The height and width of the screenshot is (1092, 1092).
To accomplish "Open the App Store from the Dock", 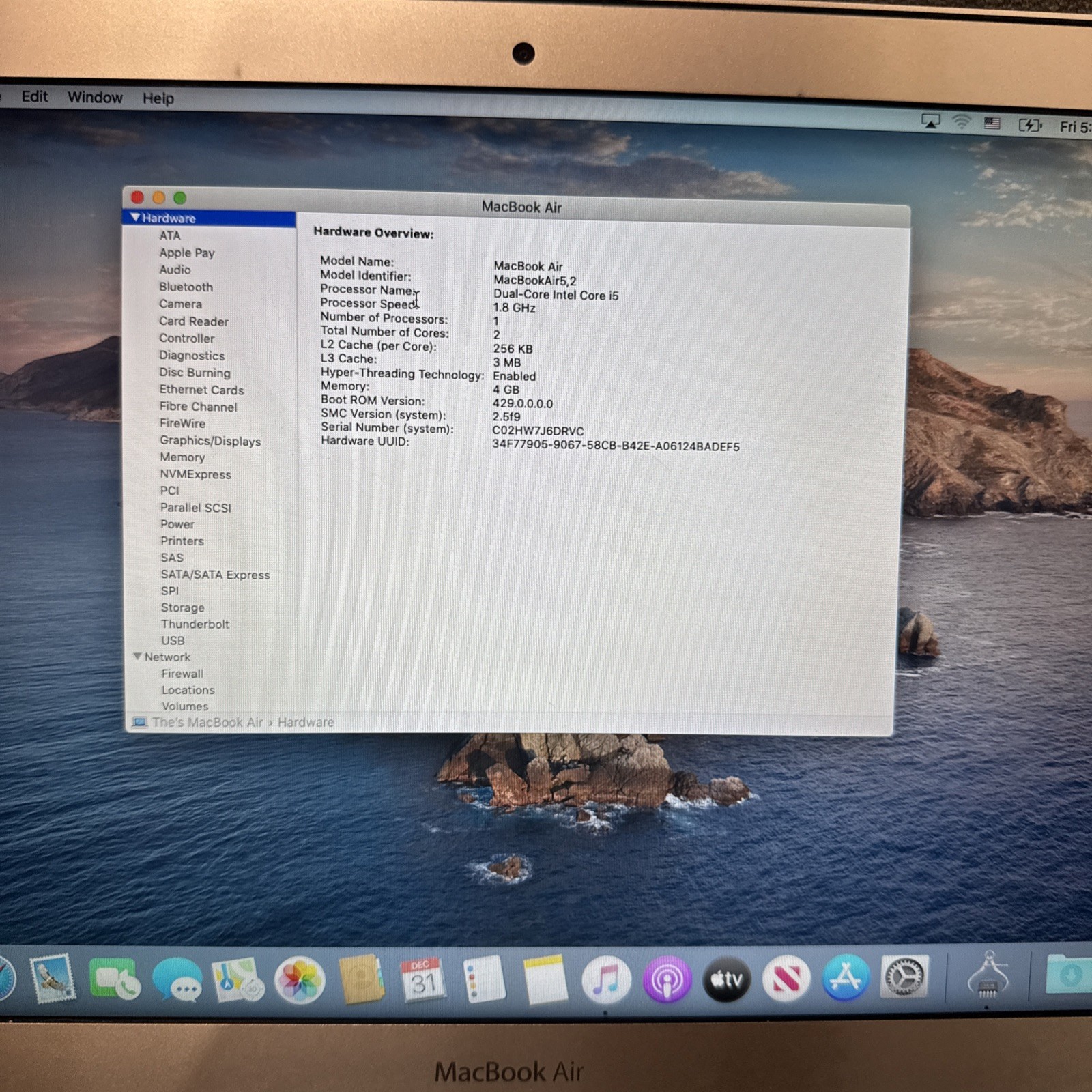I will (x=846, y=979).
